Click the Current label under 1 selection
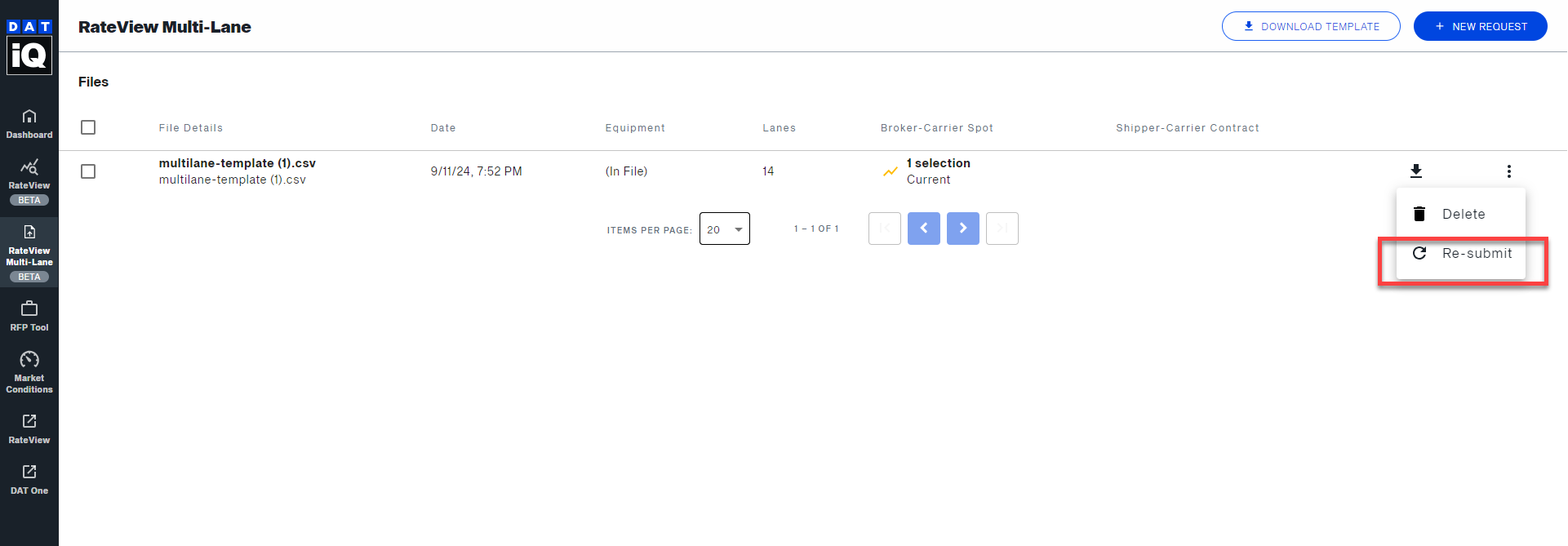Image resolution: width=1568 pixels, height=546 pixels. click(x=929, y=180)
